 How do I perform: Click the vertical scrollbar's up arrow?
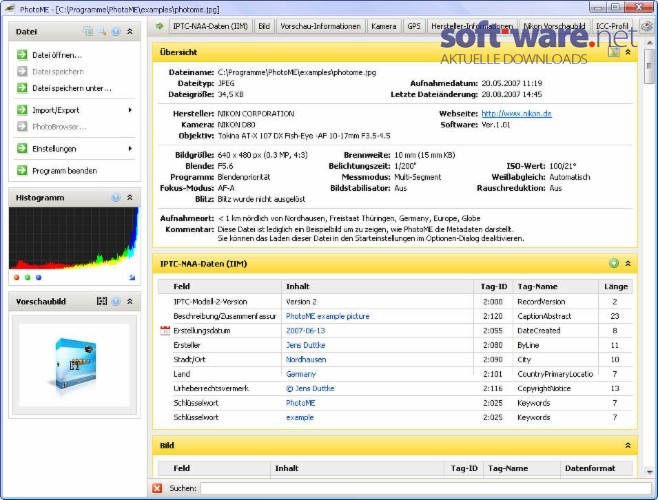[649, 43]
